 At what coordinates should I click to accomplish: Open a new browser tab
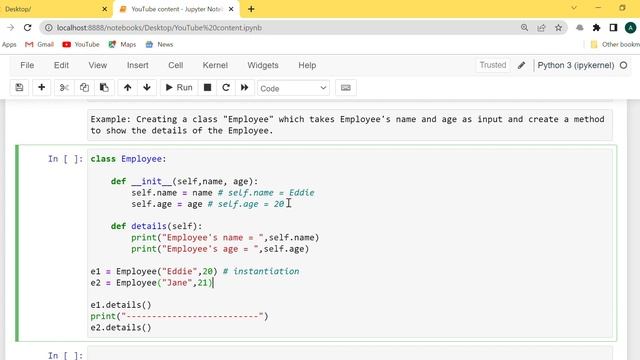coord(251,9)
